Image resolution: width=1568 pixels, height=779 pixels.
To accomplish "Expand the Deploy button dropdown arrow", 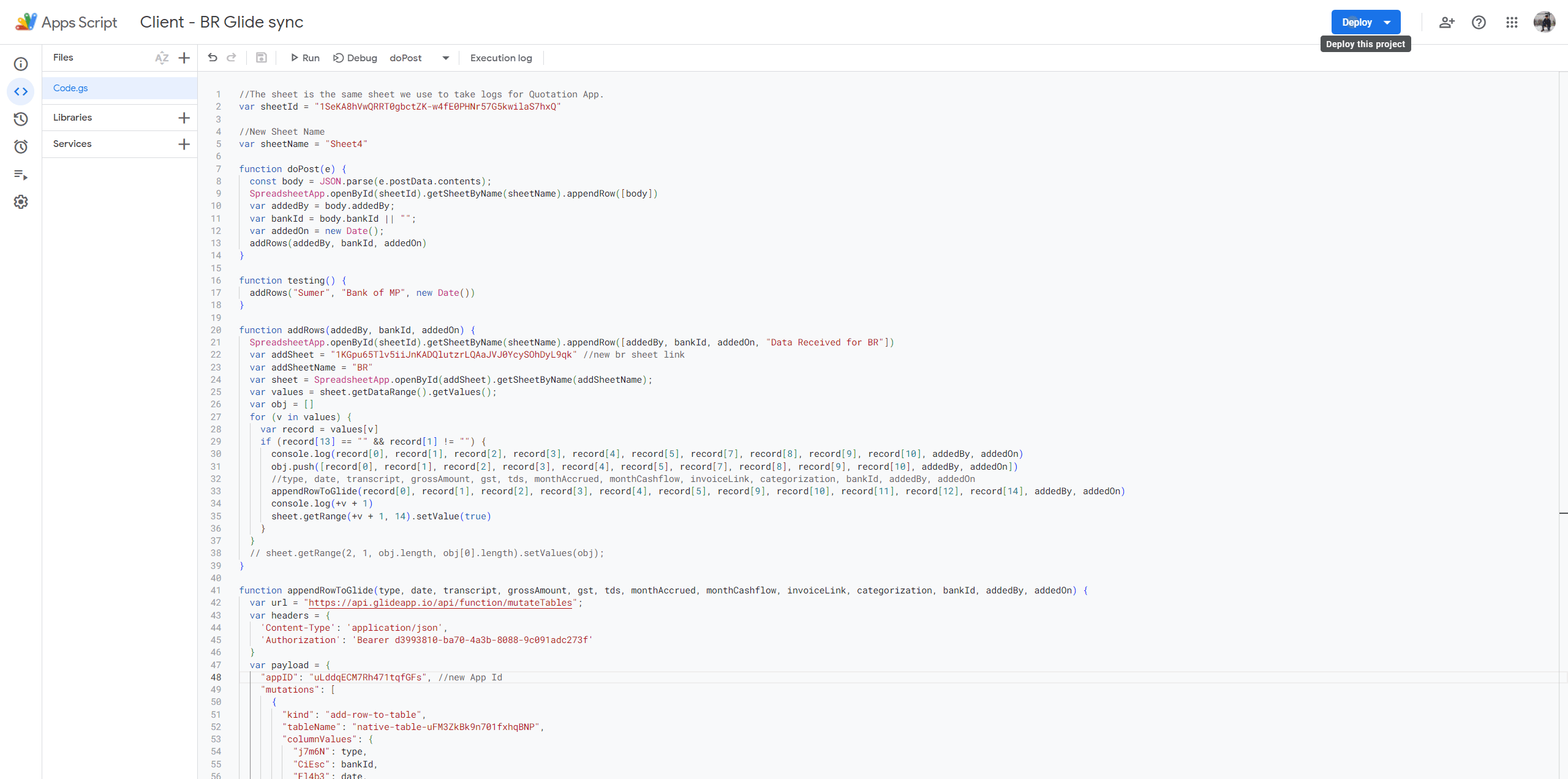I will point(1387,22).
